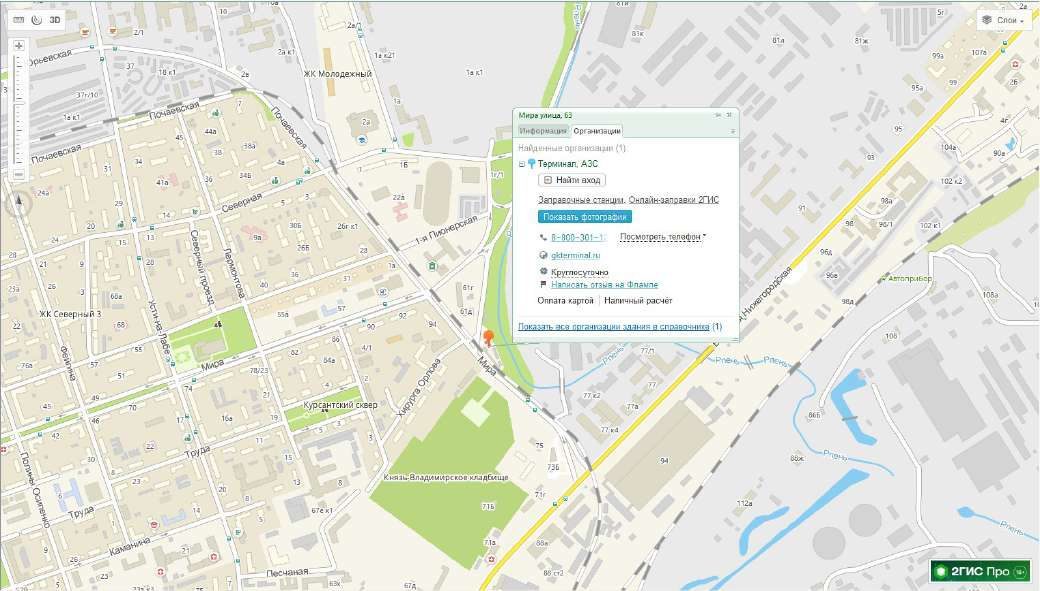The height and width of the screenshot is (591, 1040).
Task: Click the Каманина street label
Action: click(x=131, y=547)
